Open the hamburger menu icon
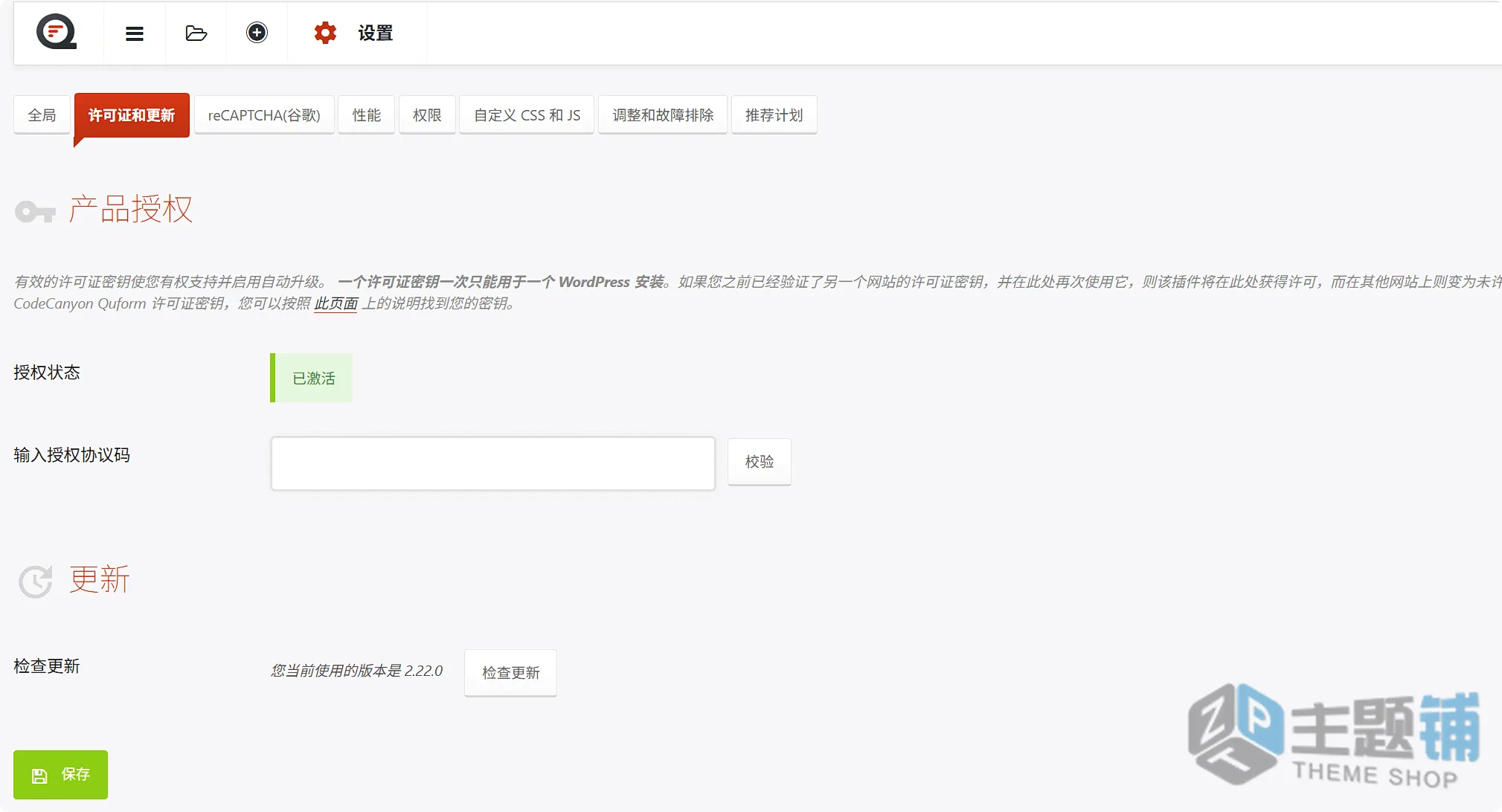Image resolution: width=1502 pixels, height=812 pixels. pos(135,33)
